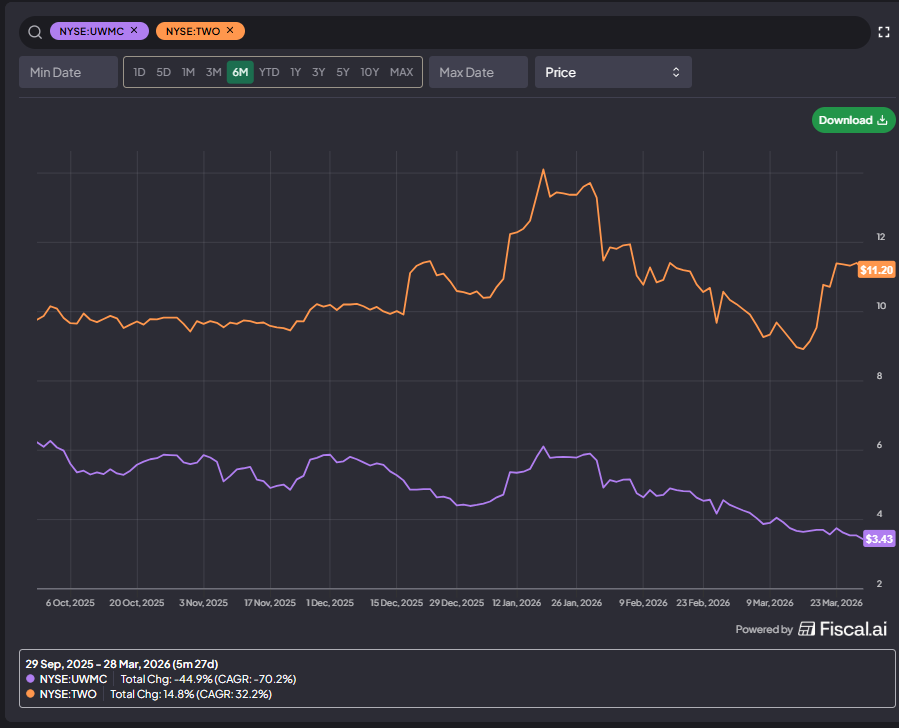Focus the Max Date field
The height and width of the screenshot is (728, 899).
click(x=478, y=72)
